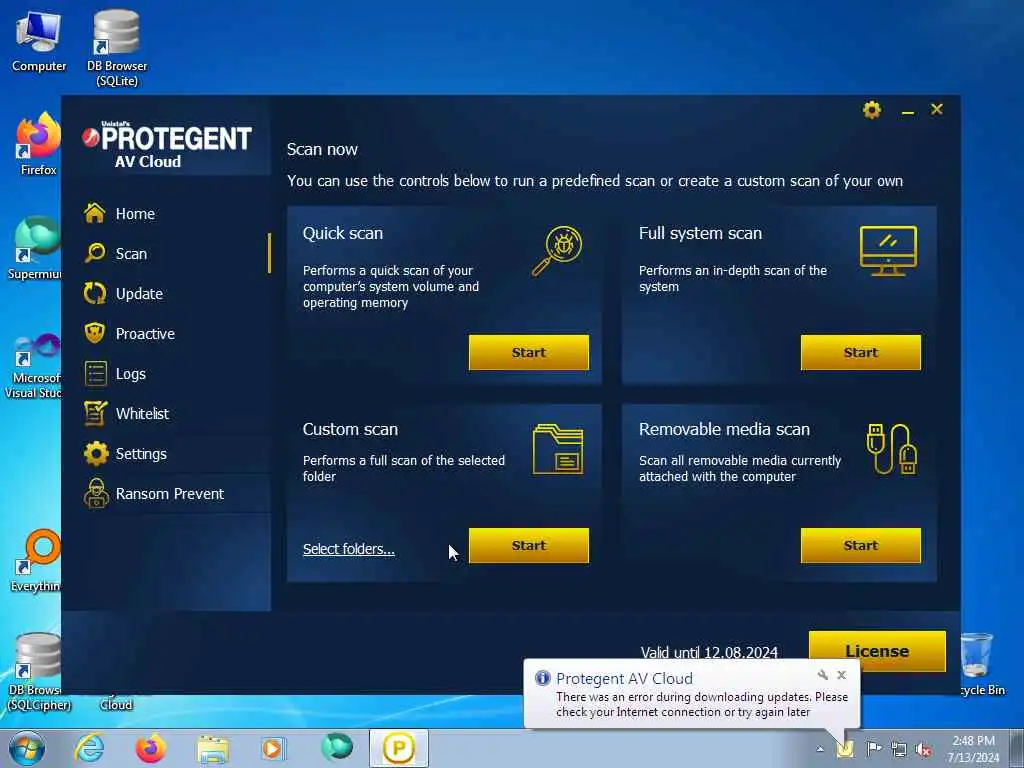Click the Select folders... link
The height and width of the screenshot is (768, 1024).
[349, 549]
